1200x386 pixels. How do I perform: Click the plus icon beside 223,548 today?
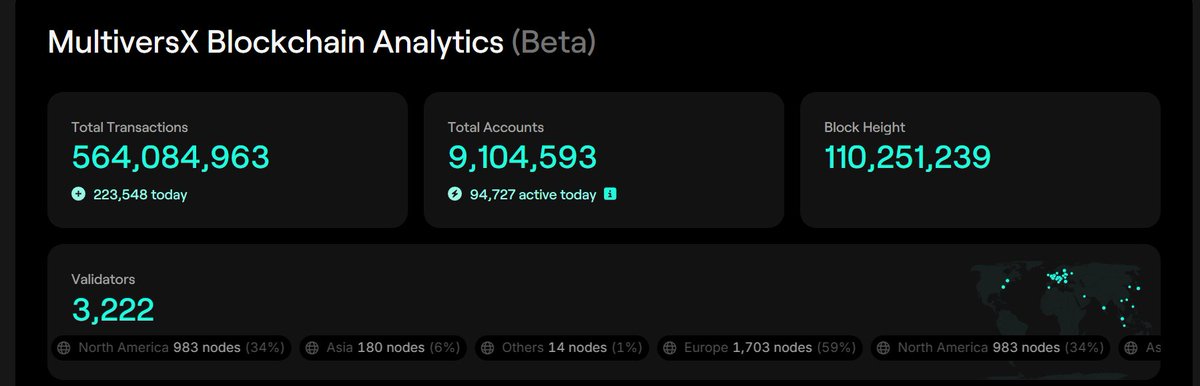pos(78,195)
